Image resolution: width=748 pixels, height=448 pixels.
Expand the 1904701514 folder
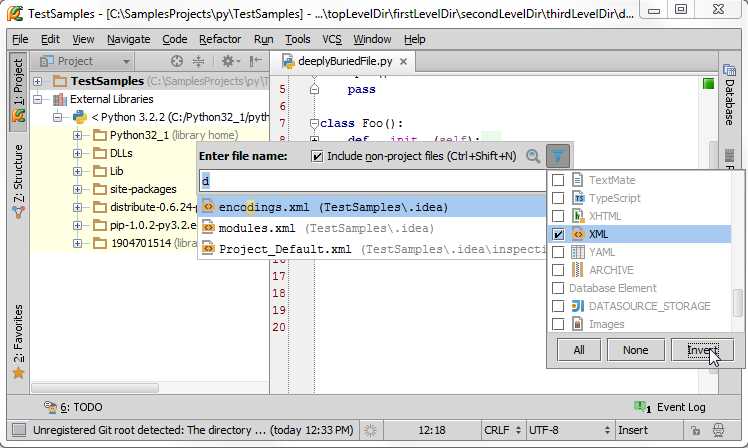77,243
